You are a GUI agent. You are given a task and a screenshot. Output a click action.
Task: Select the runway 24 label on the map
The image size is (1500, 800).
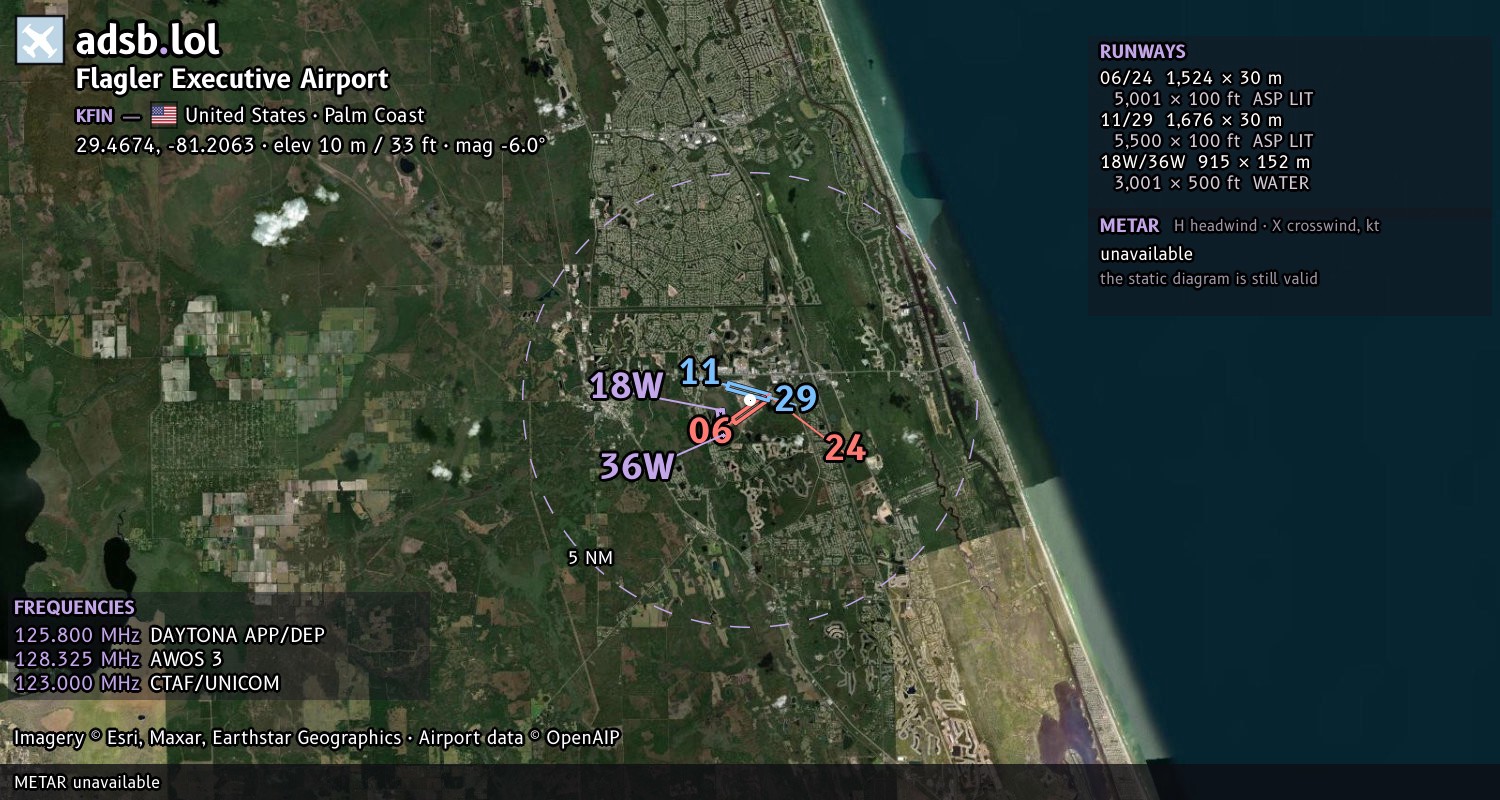845,448
